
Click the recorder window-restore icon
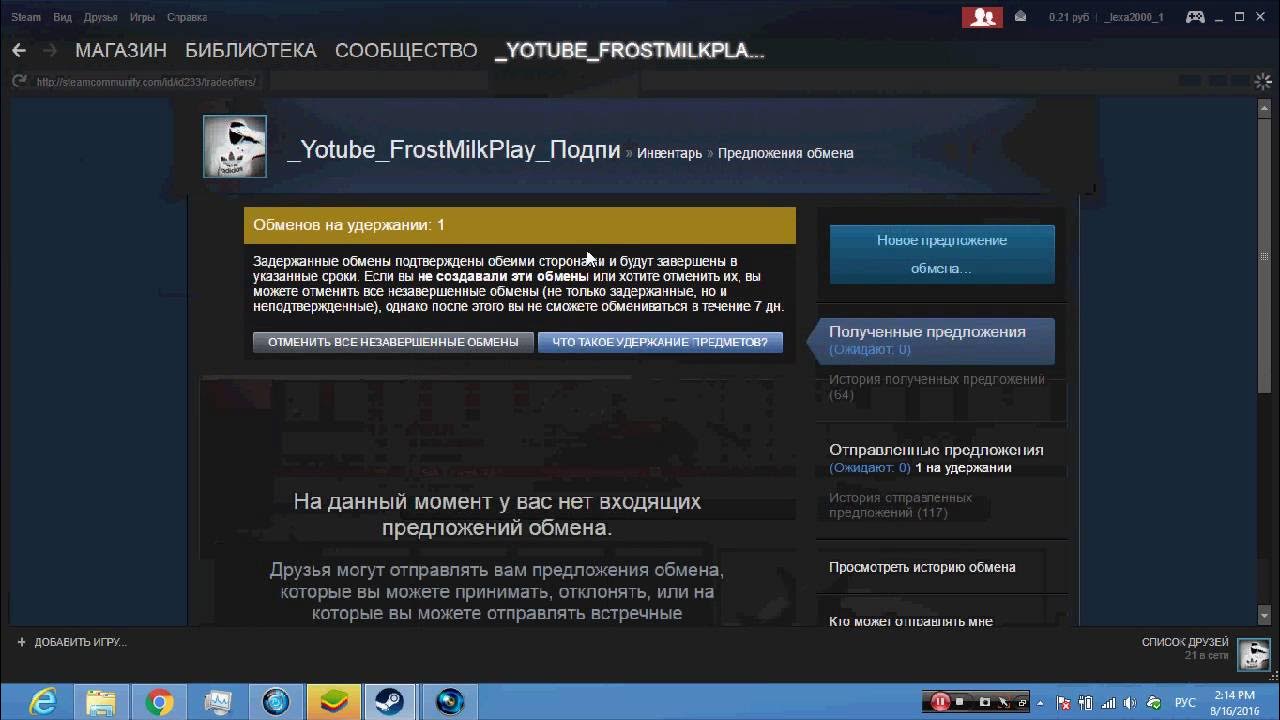click(1024, 702)
